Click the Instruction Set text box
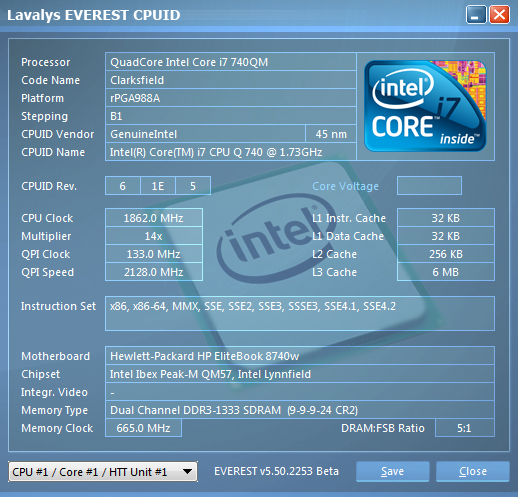The height and width of the screenshot is (497, 518). coord(300,313)
